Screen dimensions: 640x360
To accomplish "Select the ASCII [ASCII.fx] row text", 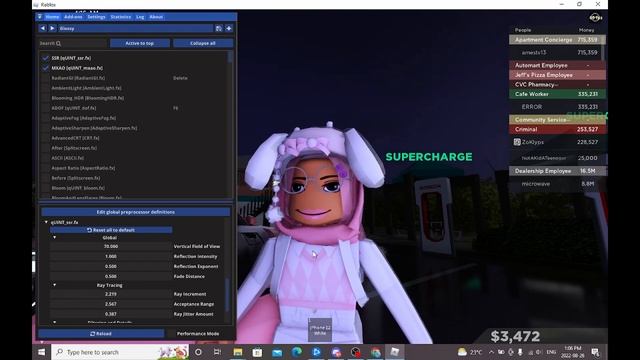I will (x=68, y=158).
